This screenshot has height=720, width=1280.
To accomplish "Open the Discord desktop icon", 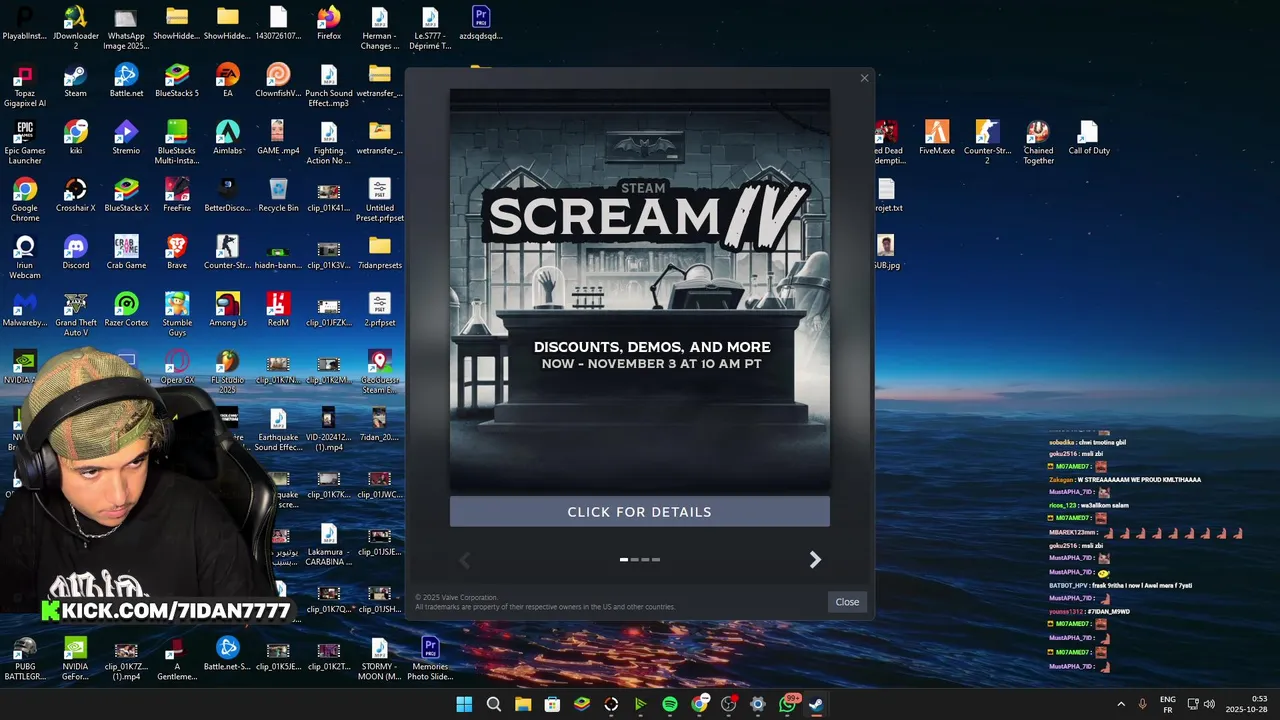I will (75, 254).
